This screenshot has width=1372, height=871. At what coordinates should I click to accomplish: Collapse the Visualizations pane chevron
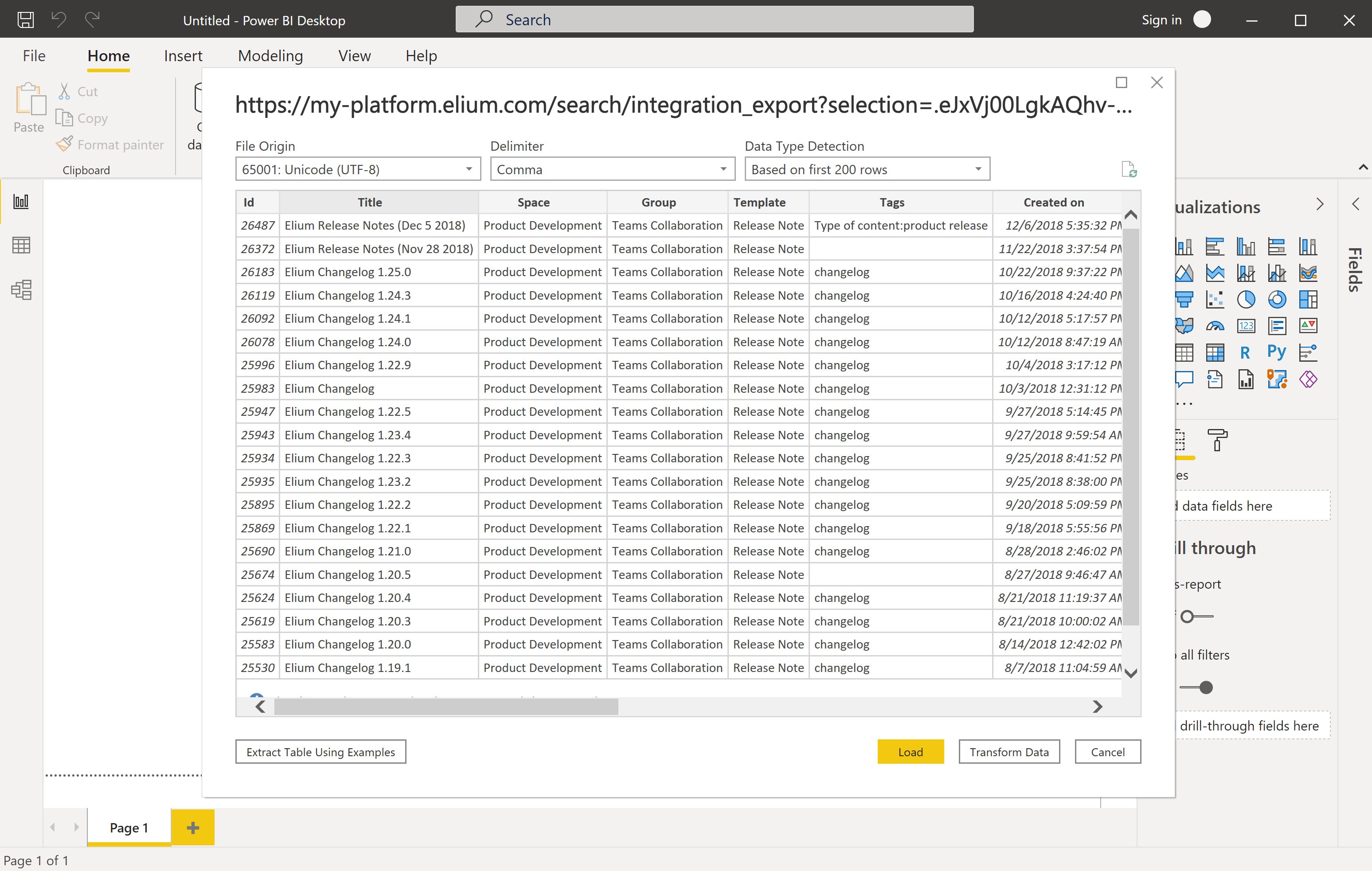(x=1320, y=204)
